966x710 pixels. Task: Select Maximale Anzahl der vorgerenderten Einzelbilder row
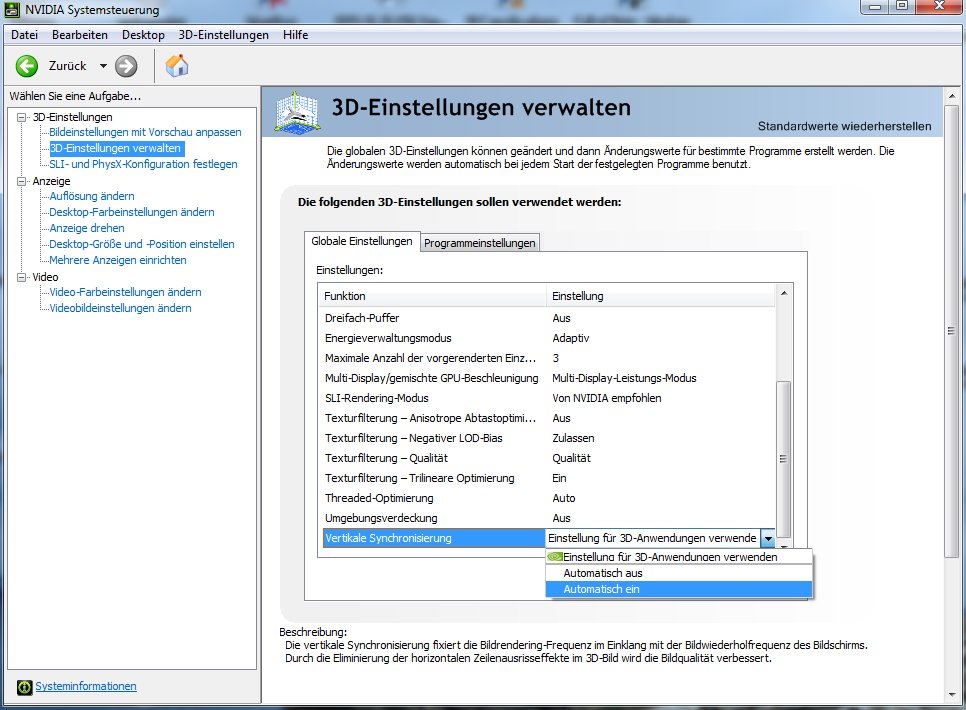(547, 358)
